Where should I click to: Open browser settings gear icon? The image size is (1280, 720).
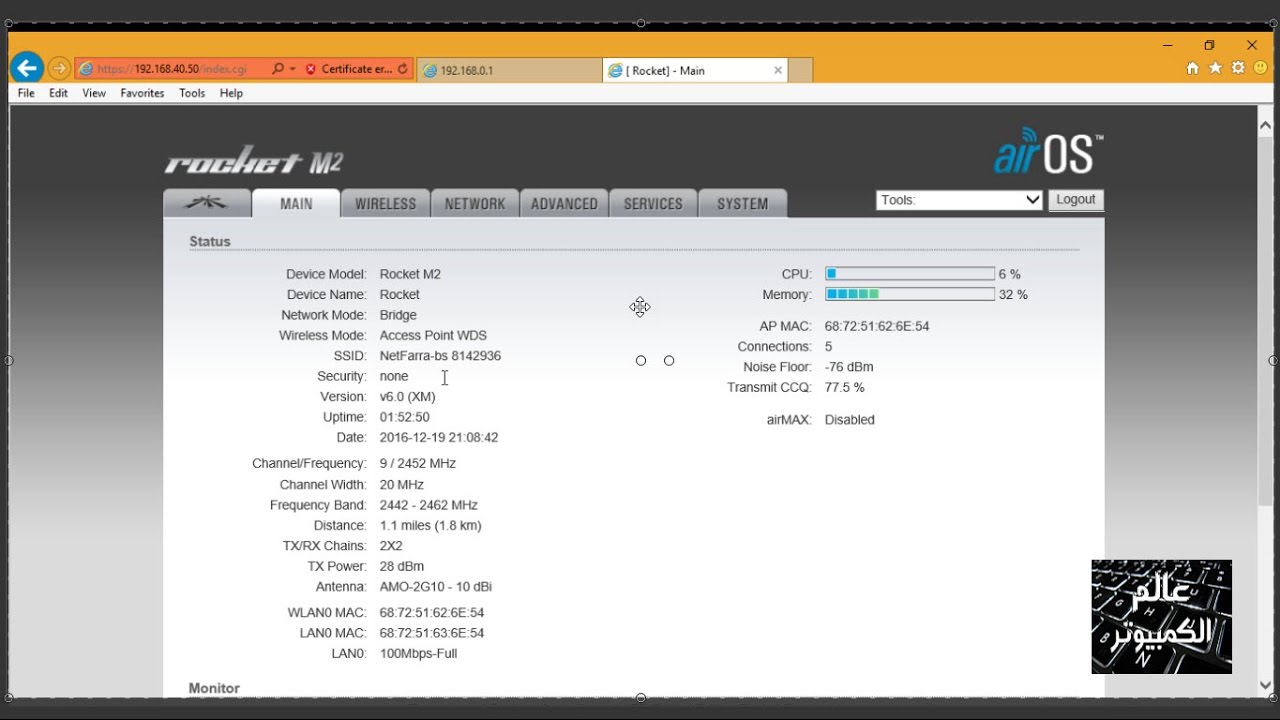pyautogui.click(x=1238, y=68)
